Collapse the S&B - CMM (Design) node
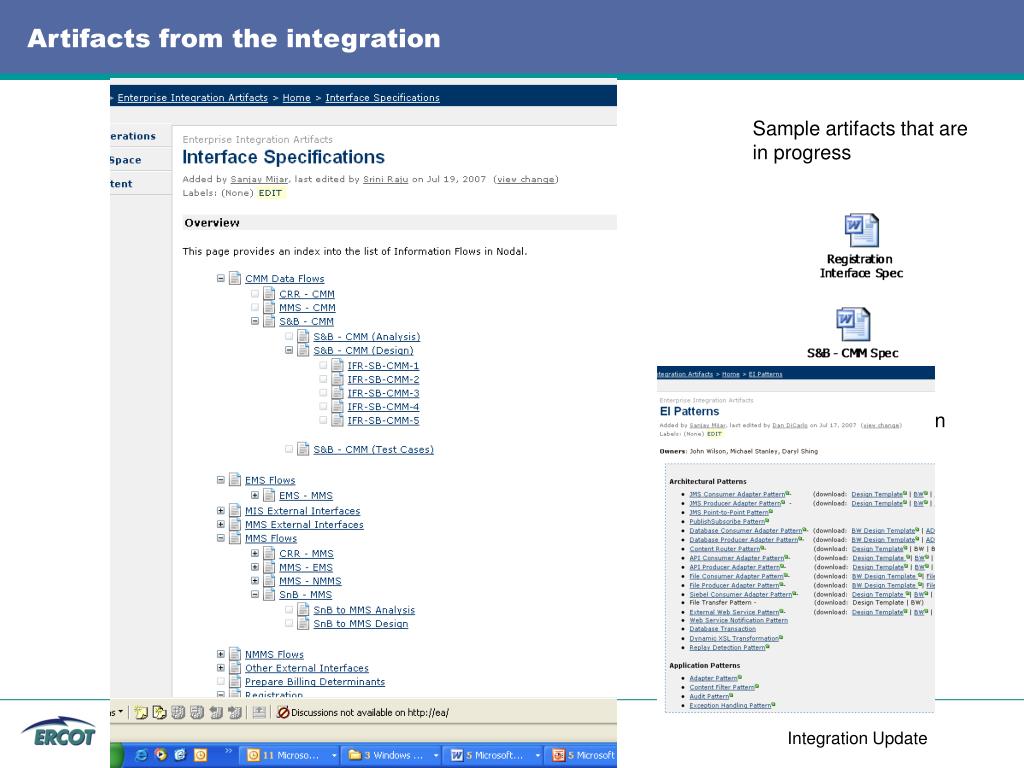The width and height of the screenshot is (1024, 768). click(x=289, y=350)
